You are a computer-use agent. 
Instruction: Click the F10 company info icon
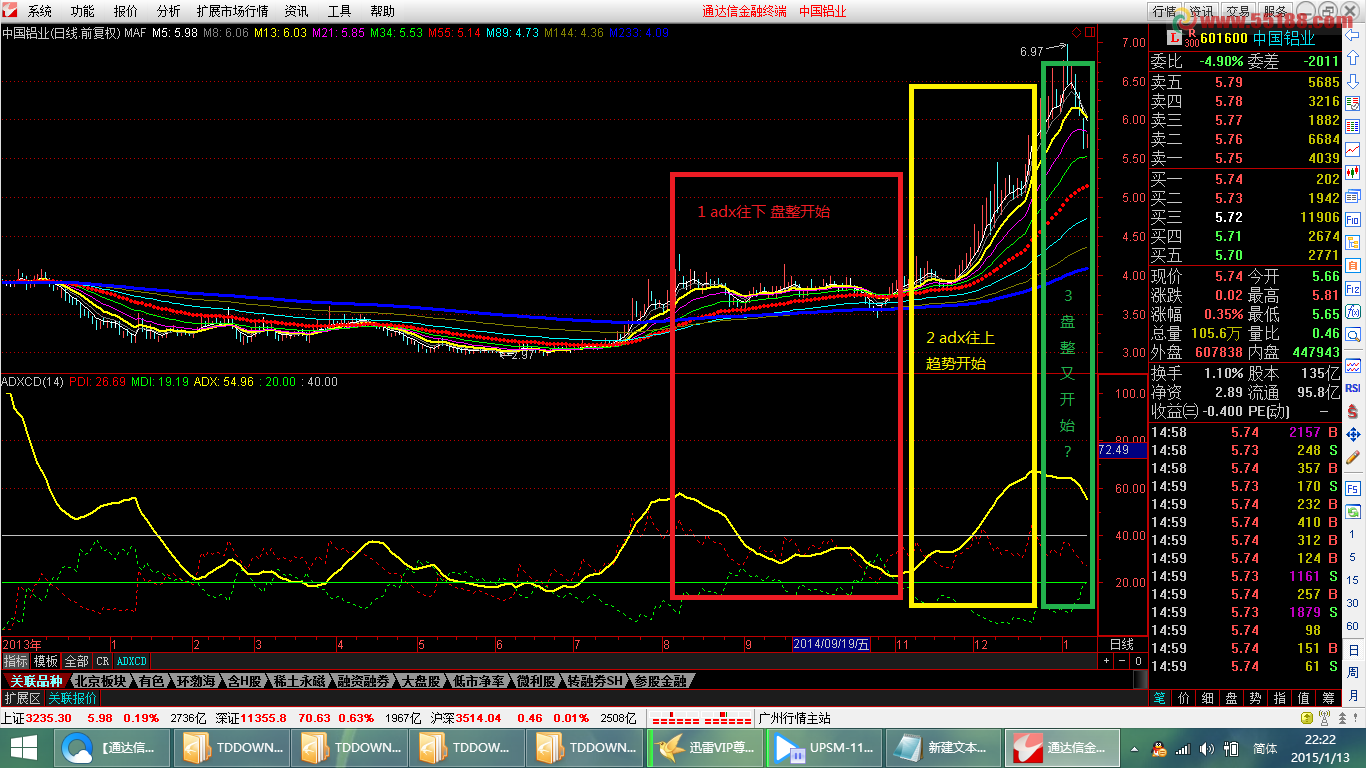(x=1352, y=218)
